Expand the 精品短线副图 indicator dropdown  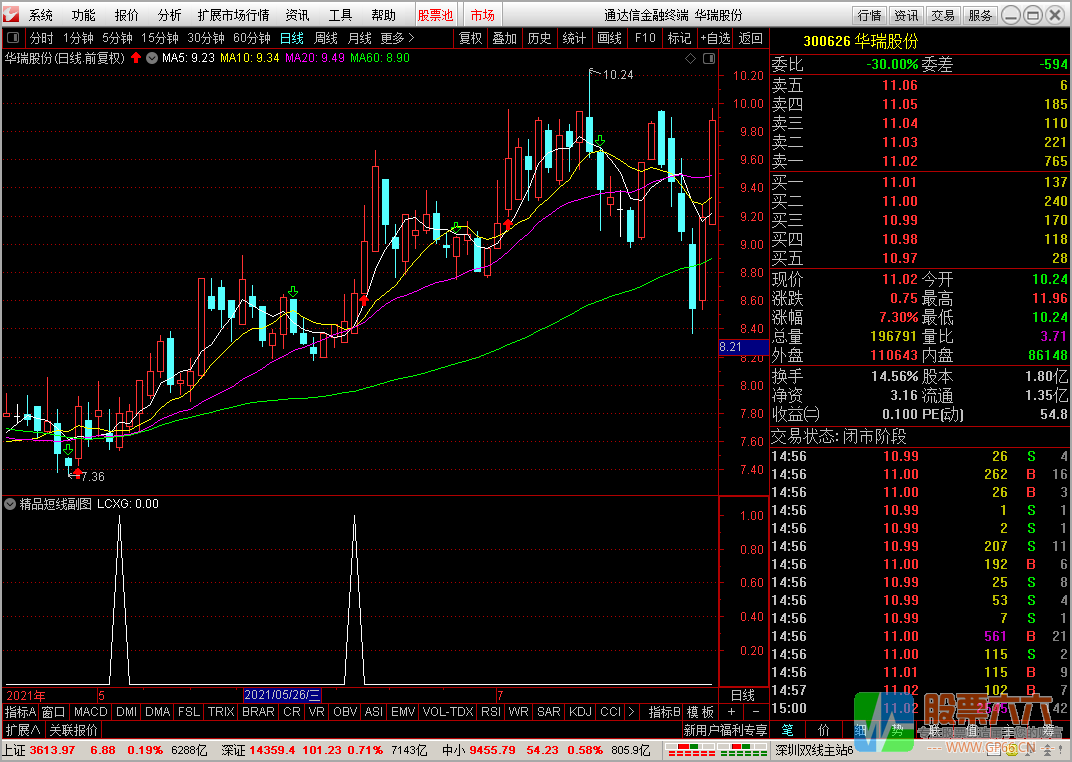coord(10,504)
